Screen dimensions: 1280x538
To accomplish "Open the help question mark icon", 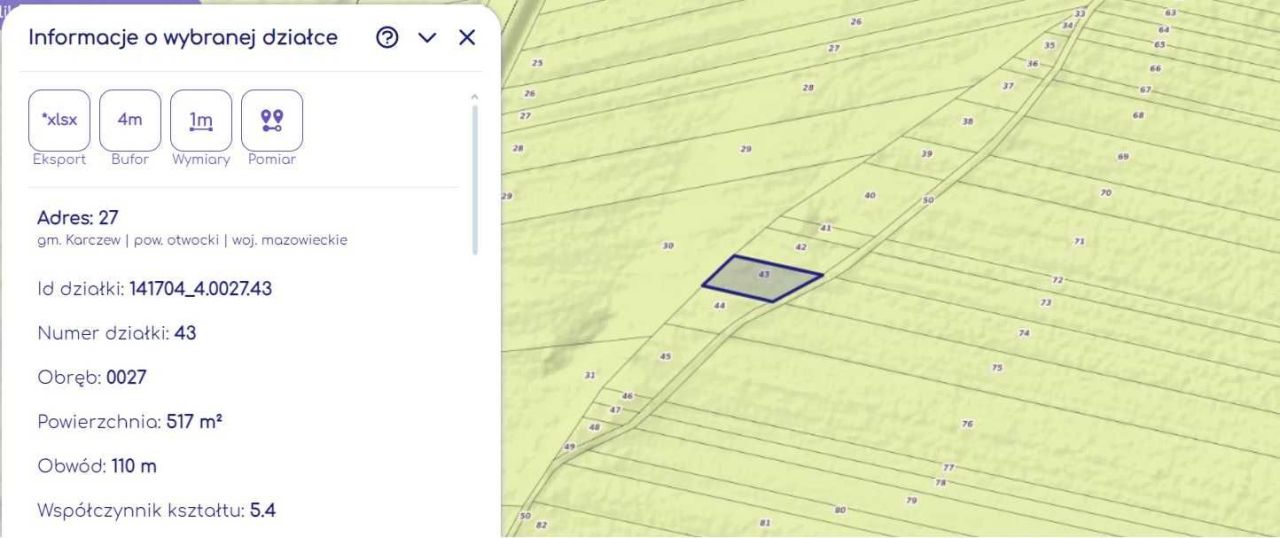I will coord(388,38).
